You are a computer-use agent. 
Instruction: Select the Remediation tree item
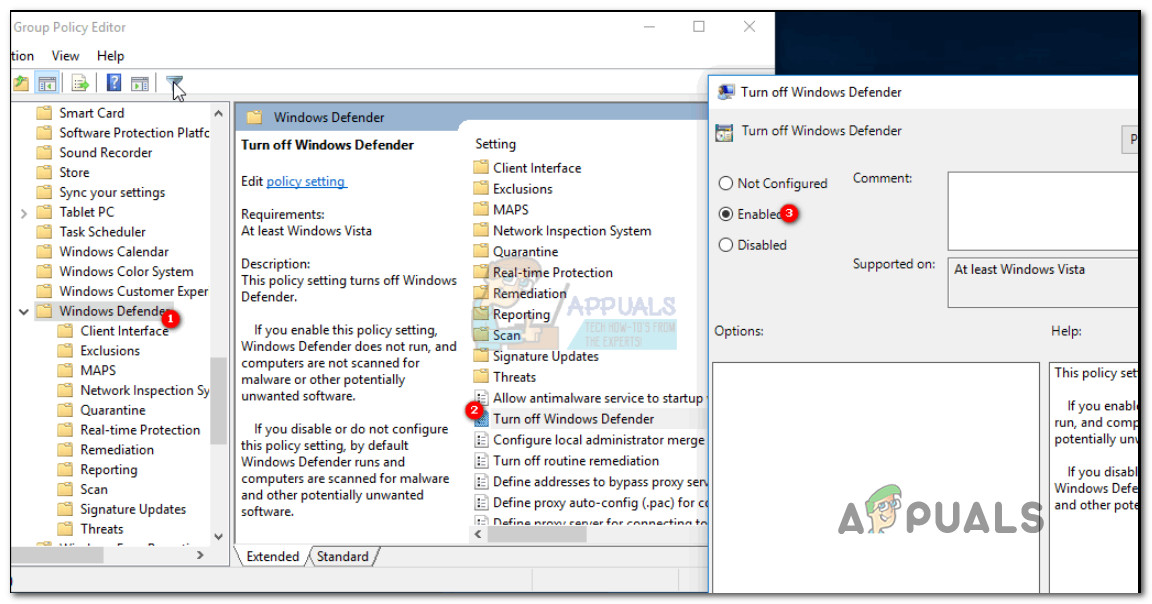tap(117, 450)
